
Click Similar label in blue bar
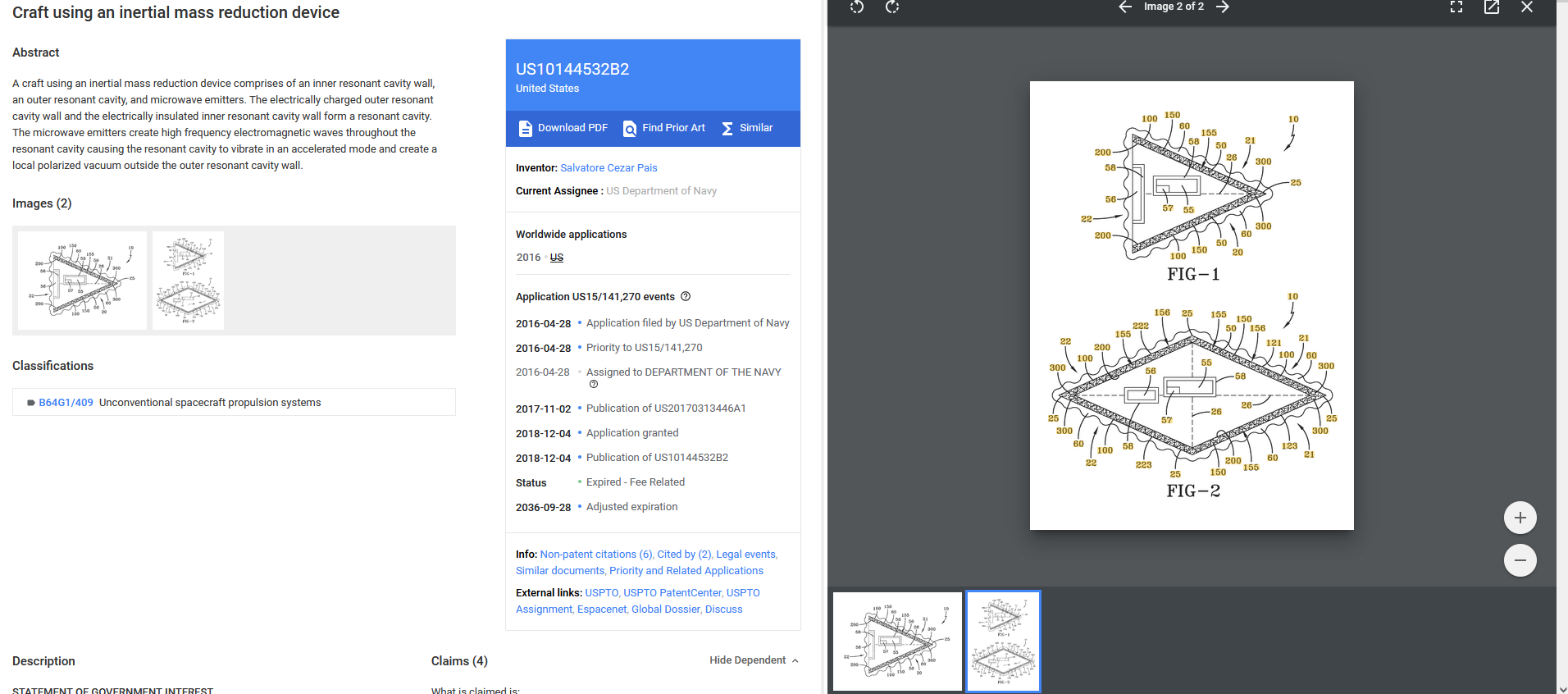(x=756, y=128)
